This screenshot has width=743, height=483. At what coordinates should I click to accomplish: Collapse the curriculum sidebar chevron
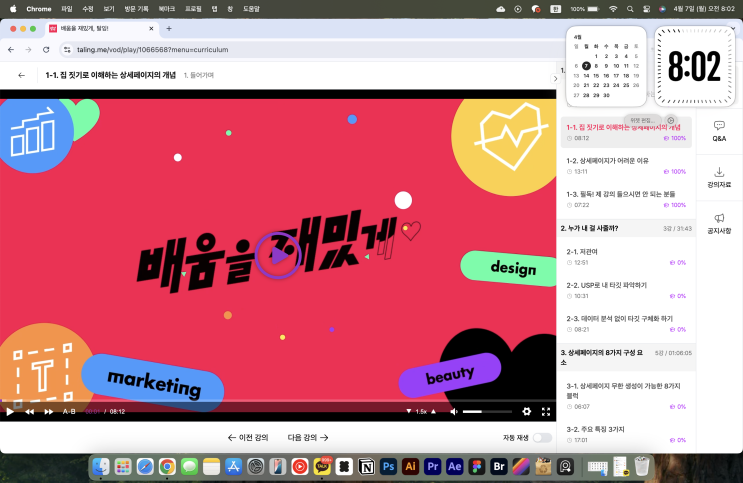point(556,78)
